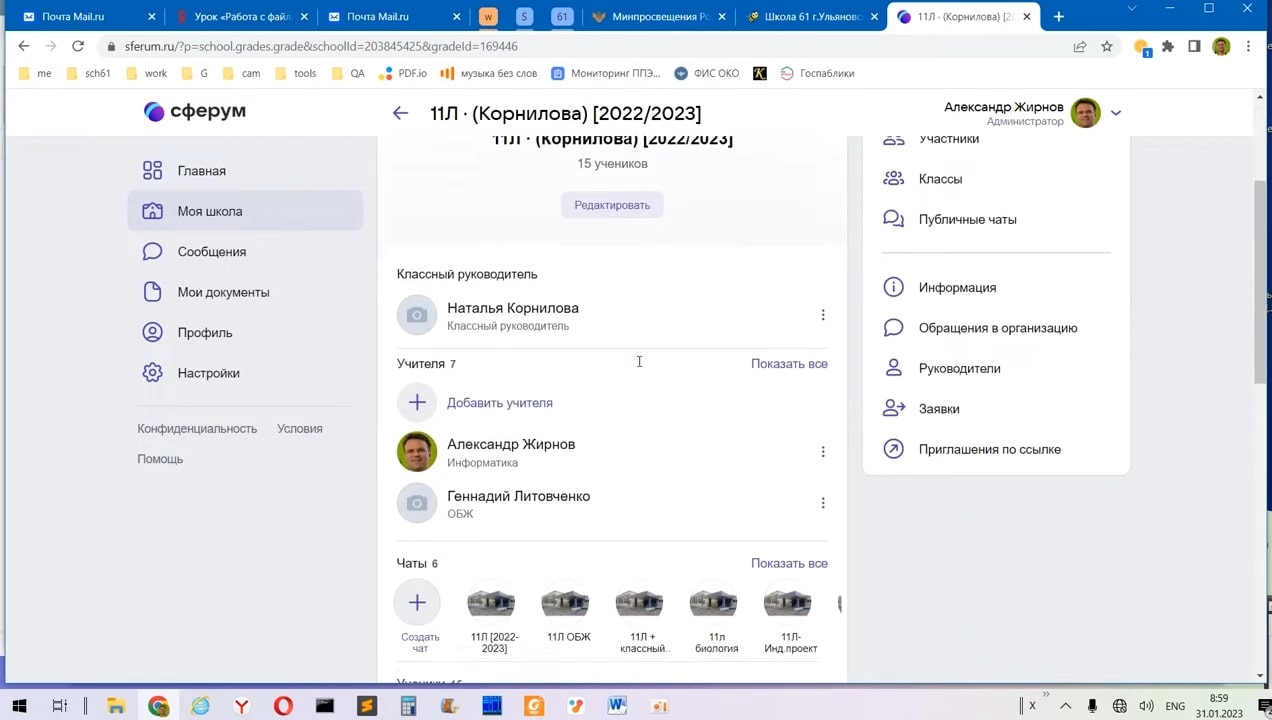
Task: Expand the Александр Жирнов account dropdown arrow
Action: point(1116,113)
